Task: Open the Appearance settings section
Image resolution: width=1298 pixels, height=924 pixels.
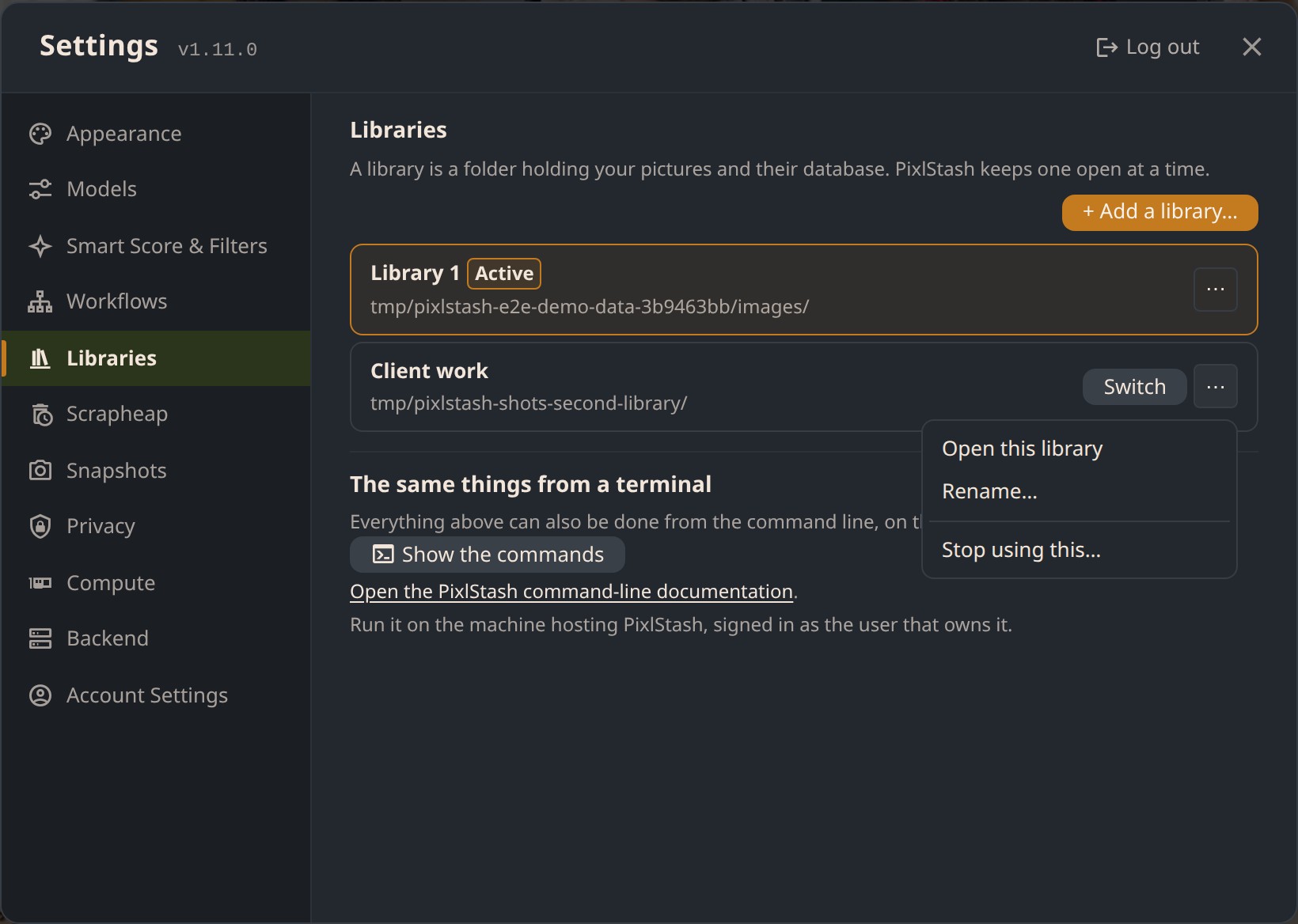Action: coord(157,134)
